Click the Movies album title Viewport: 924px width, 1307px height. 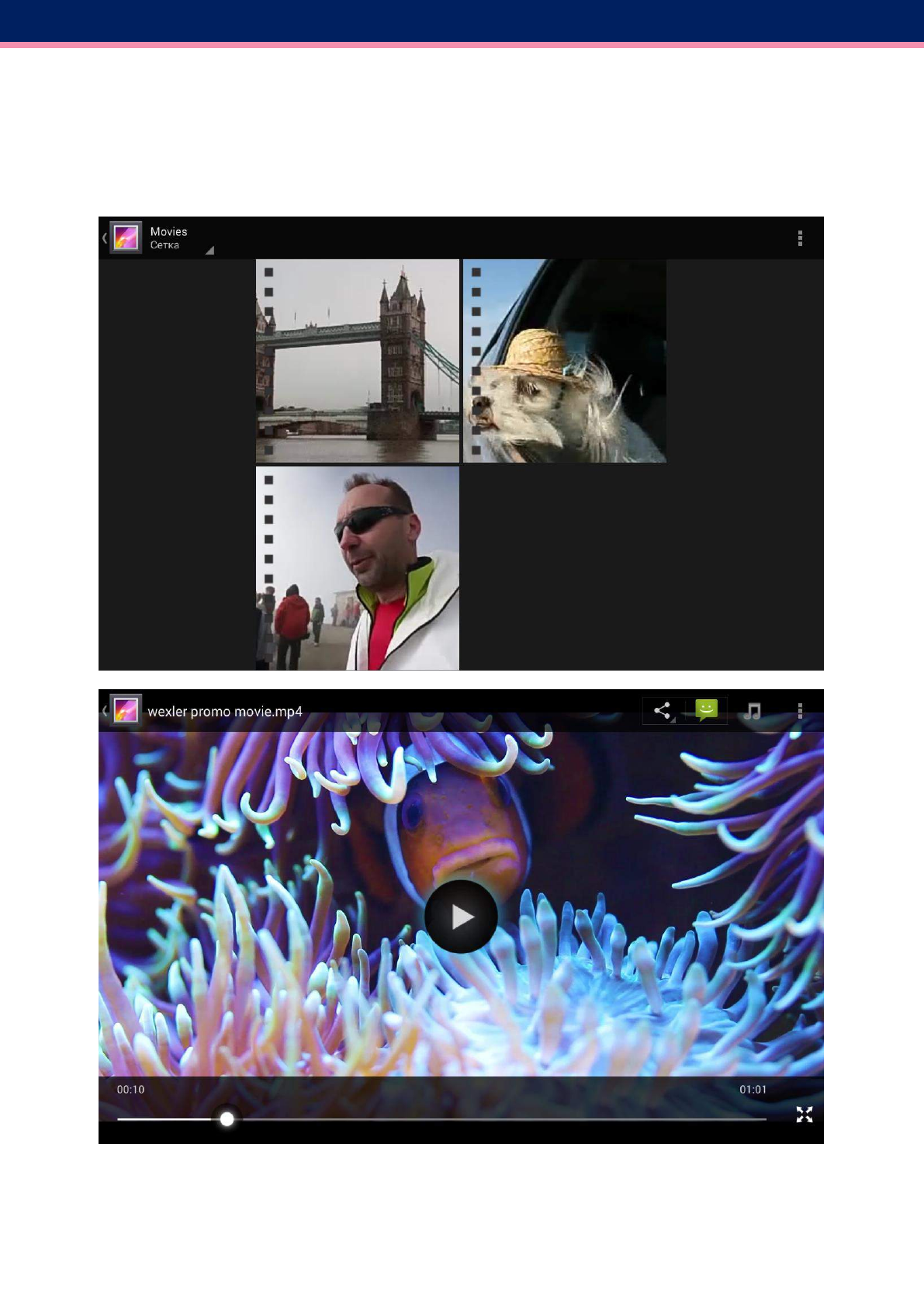(x=168, y=231)
